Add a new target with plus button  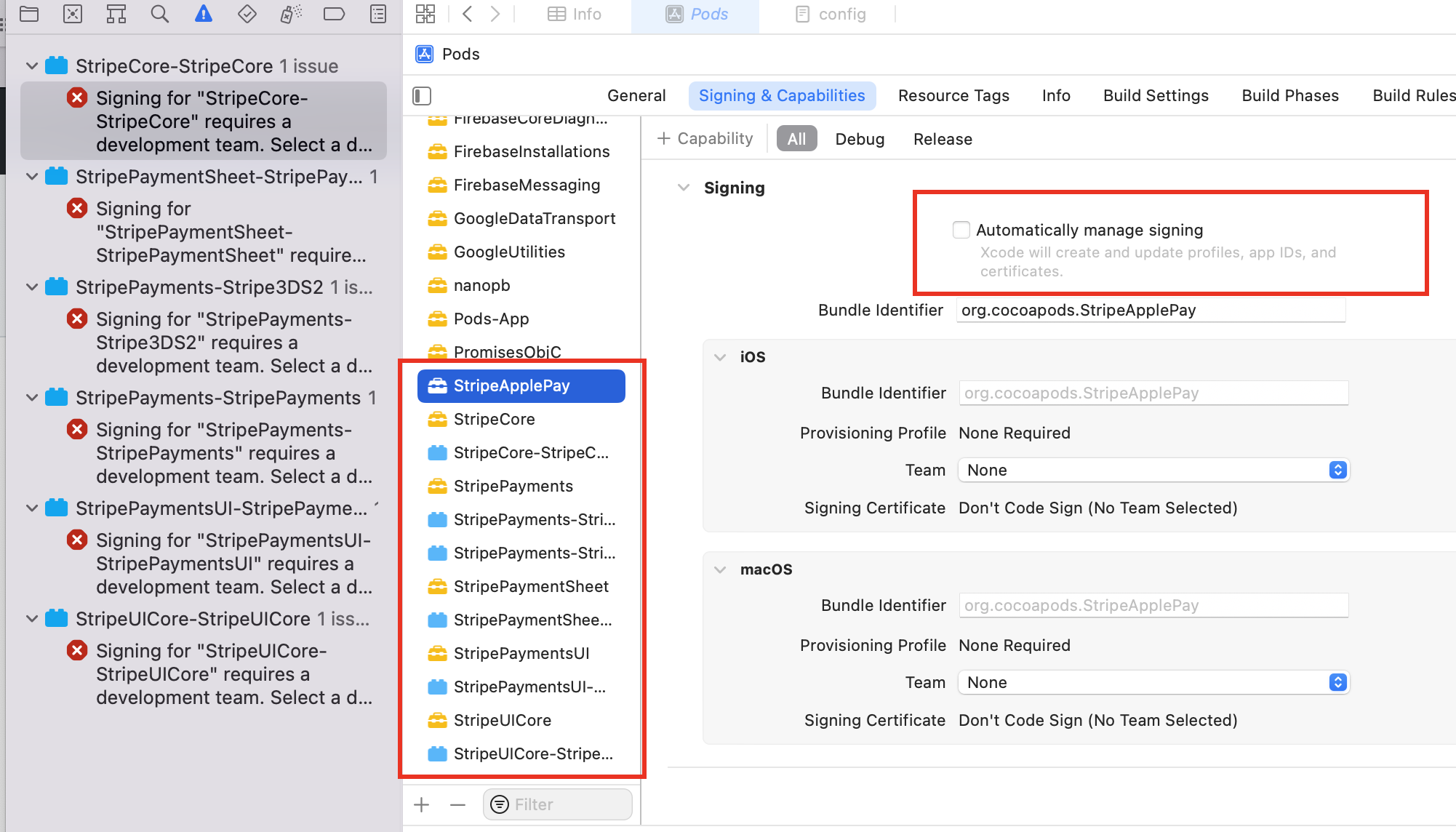click(x=422, y=804)
